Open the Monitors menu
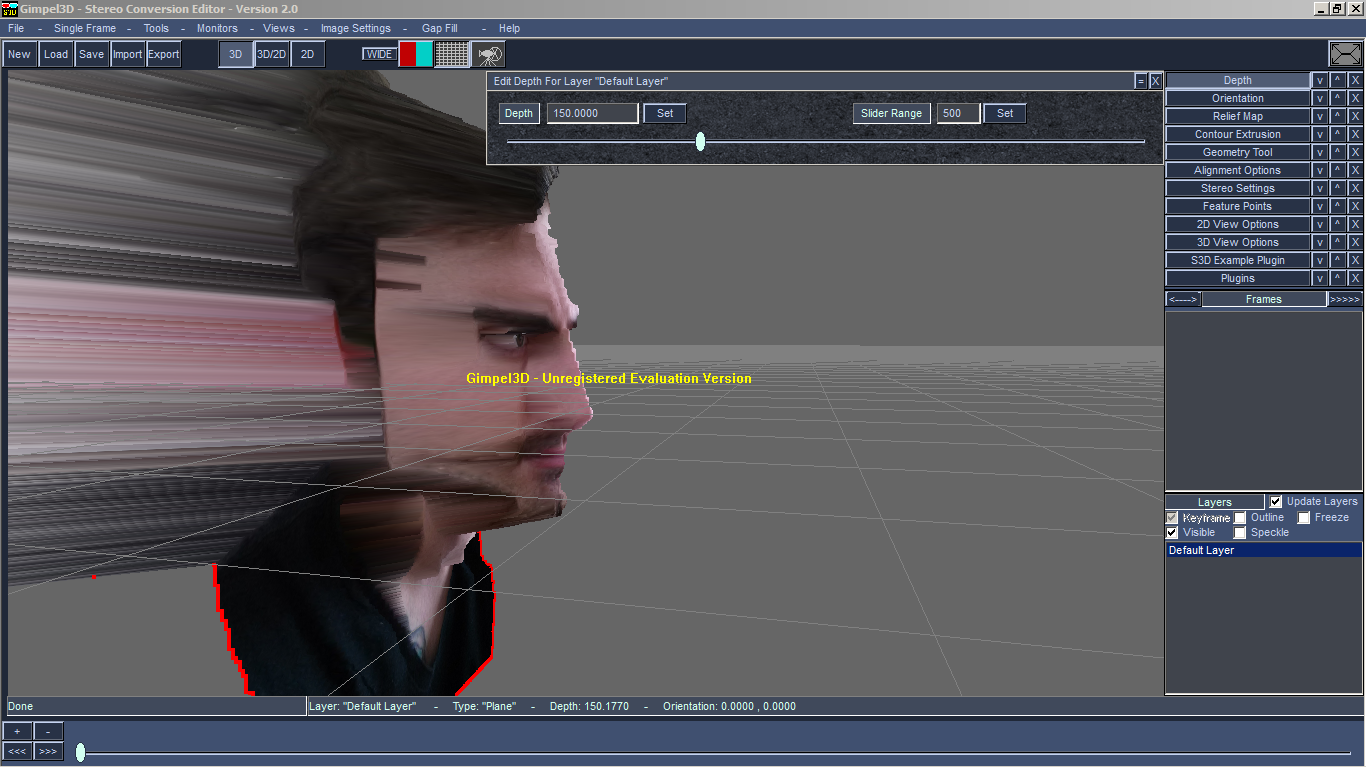The image size is (1366, 768). (x=217, y=29)
